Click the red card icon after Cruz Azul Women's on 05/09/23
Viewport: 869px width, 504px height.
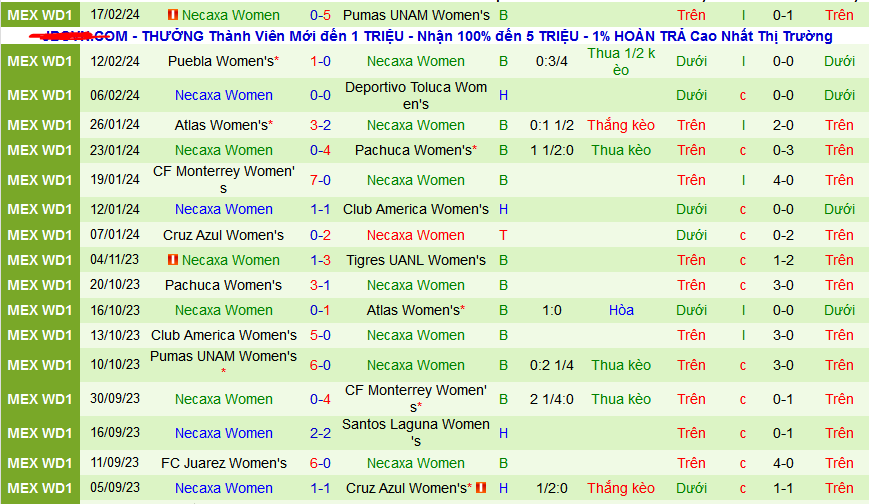(481, 488)
